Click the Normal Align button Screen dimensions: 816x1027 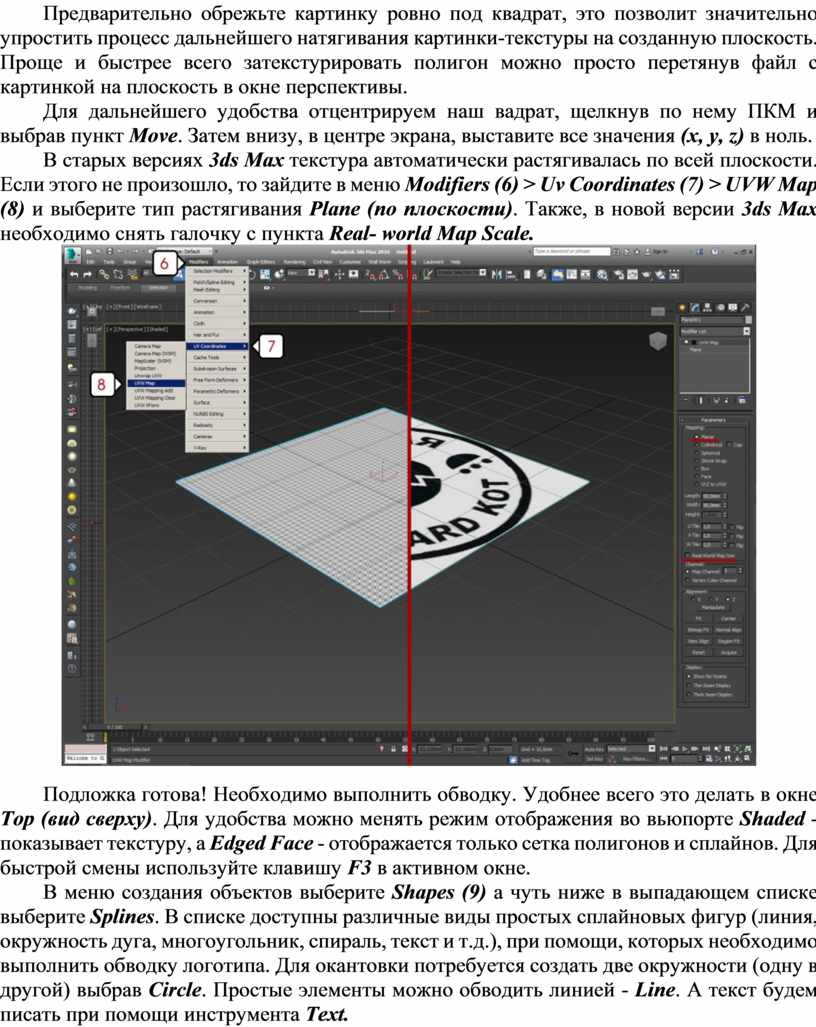click(x=728, y=629)
